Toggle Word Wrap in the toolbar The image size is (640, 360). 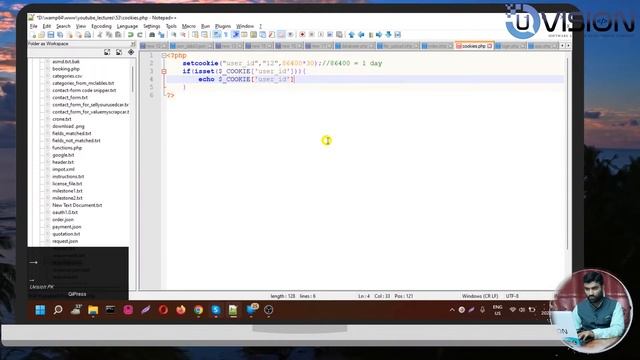tap(216, 35)
